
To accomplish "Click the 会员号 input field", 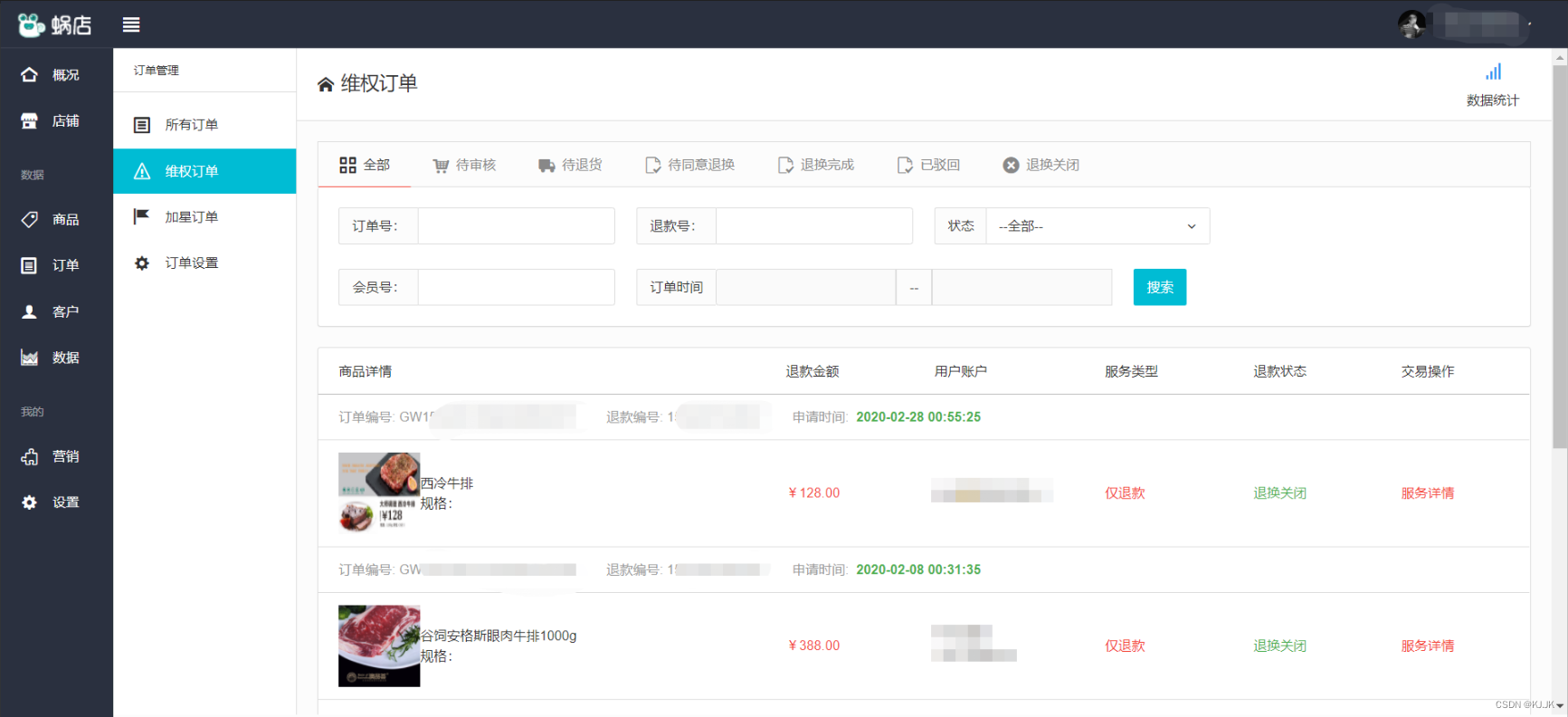I will [x=516, y=287].
